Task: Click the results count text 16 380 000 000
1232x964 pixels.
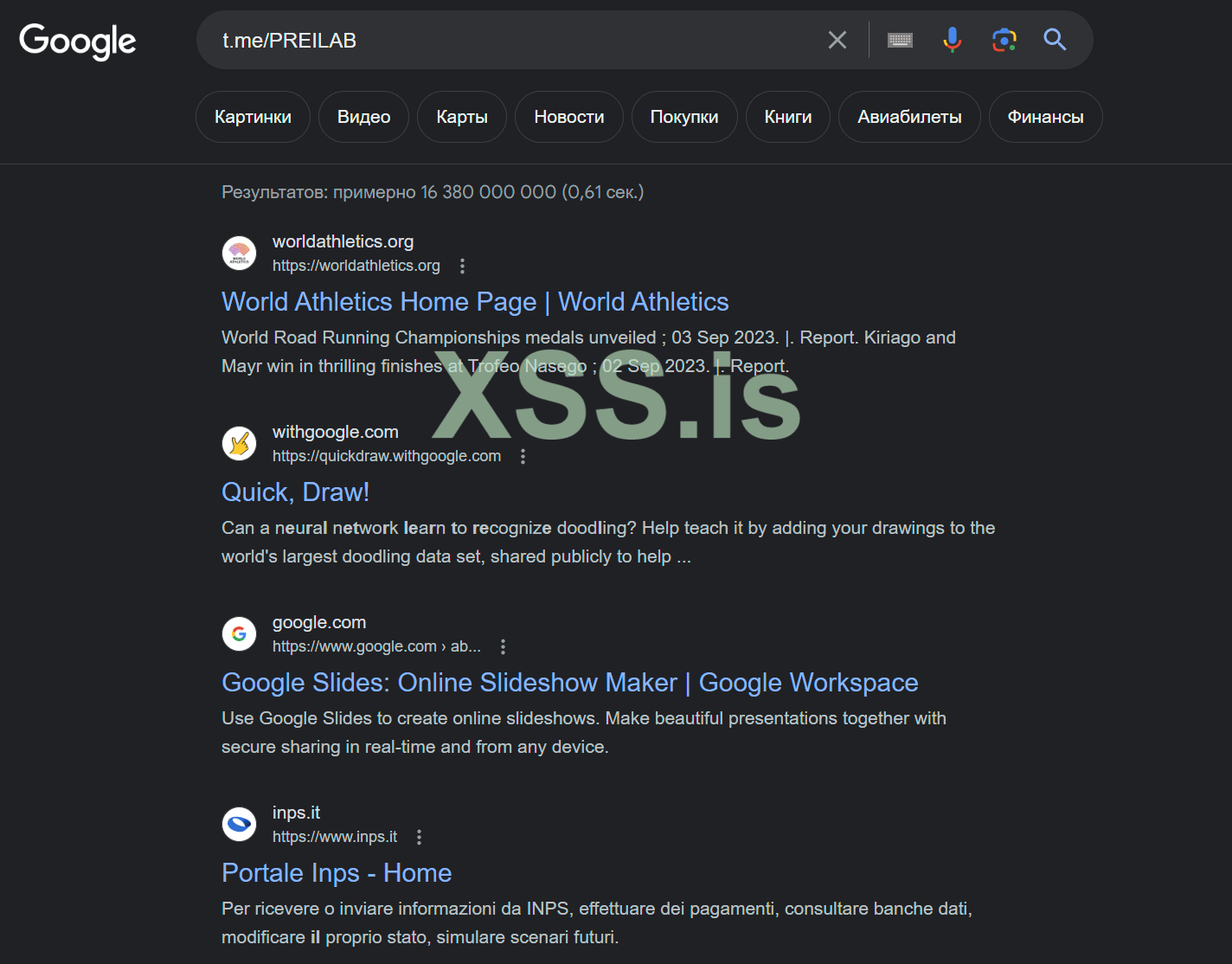Action: click(x=489, y=192)
